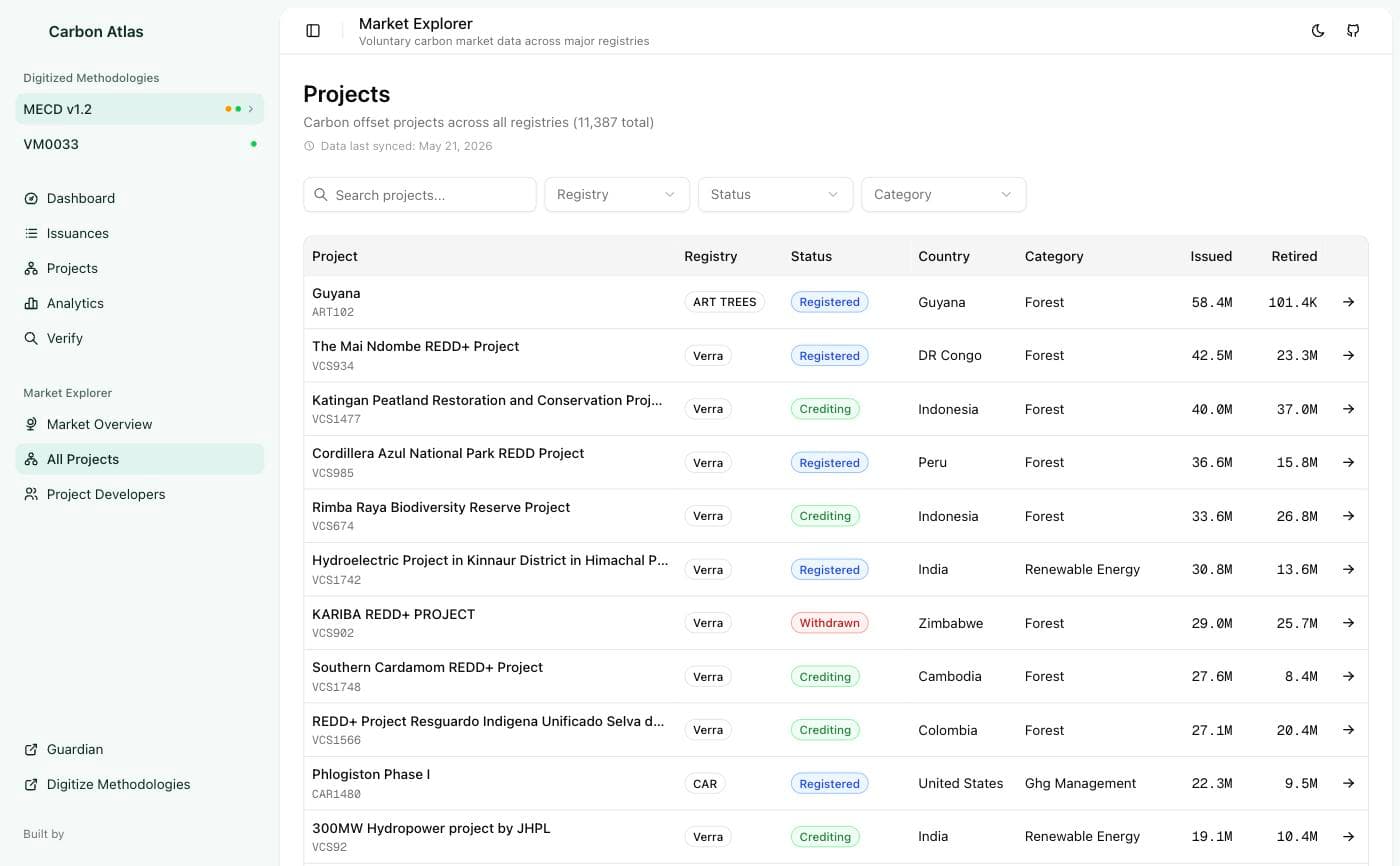
Task: Switch to dark mode moon icon
Action: tap(1318, 31)
